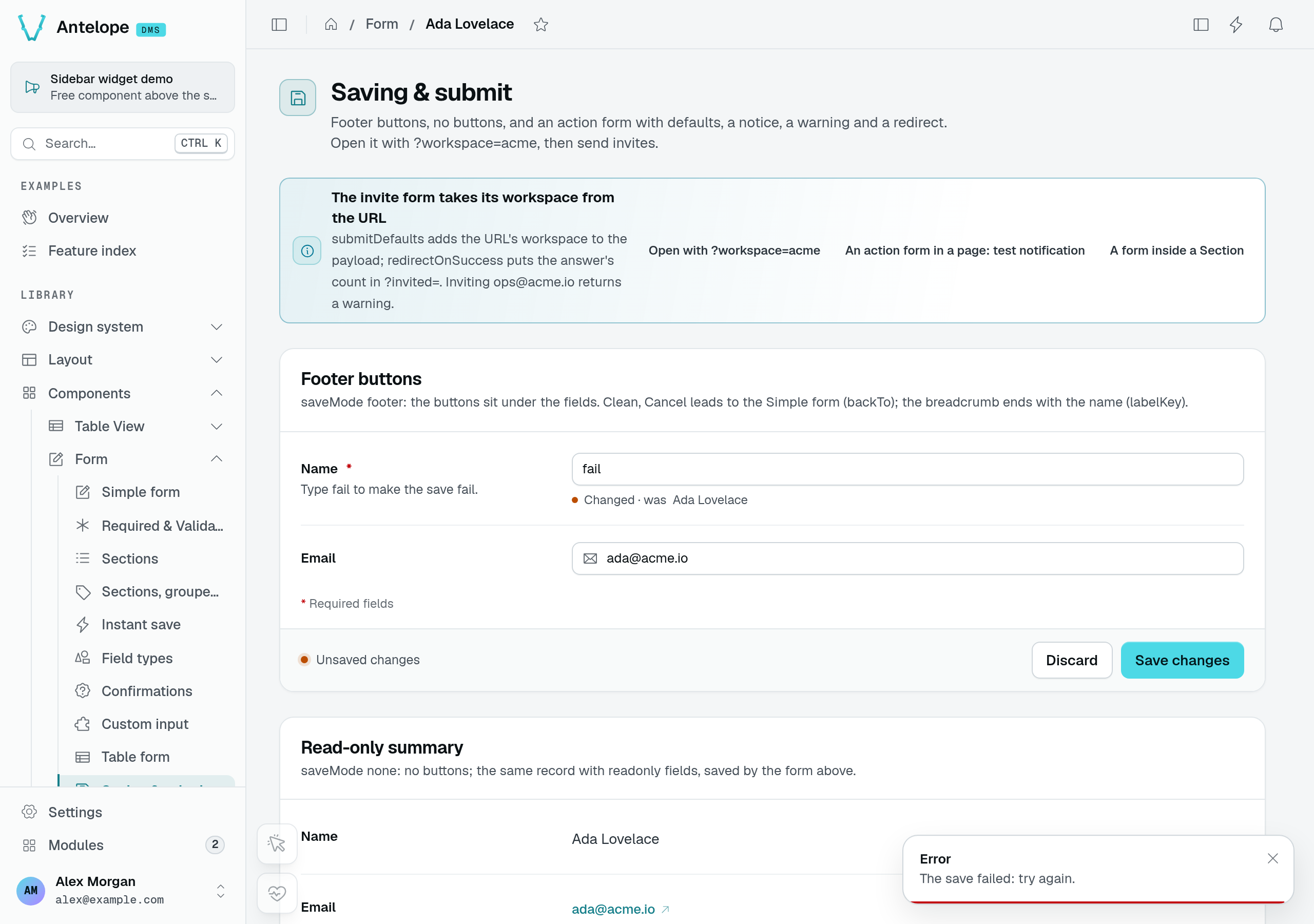Open Settings in sidebar

tap(123, 813)
